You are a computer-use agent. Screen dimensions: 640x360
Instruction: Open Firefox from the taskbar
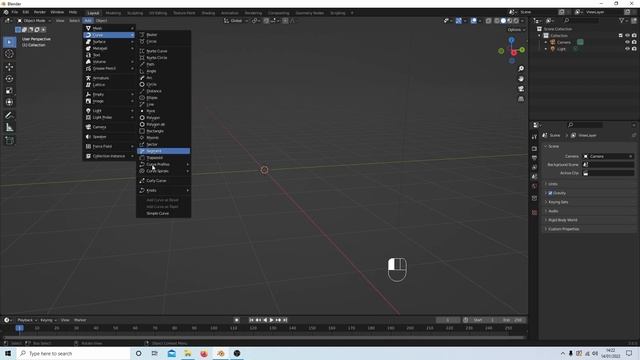(x=204, y=353)
